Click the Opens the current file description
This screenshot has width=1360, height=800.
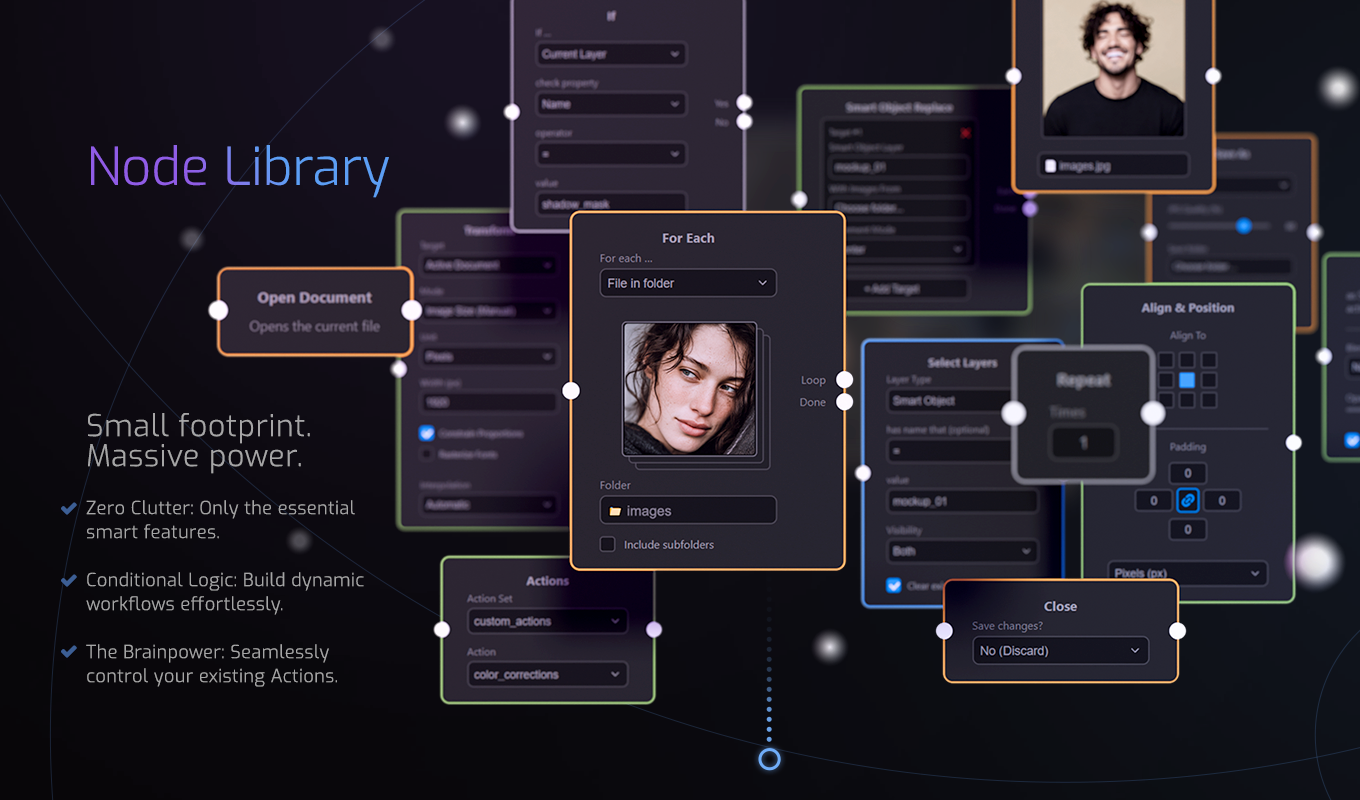315,326
